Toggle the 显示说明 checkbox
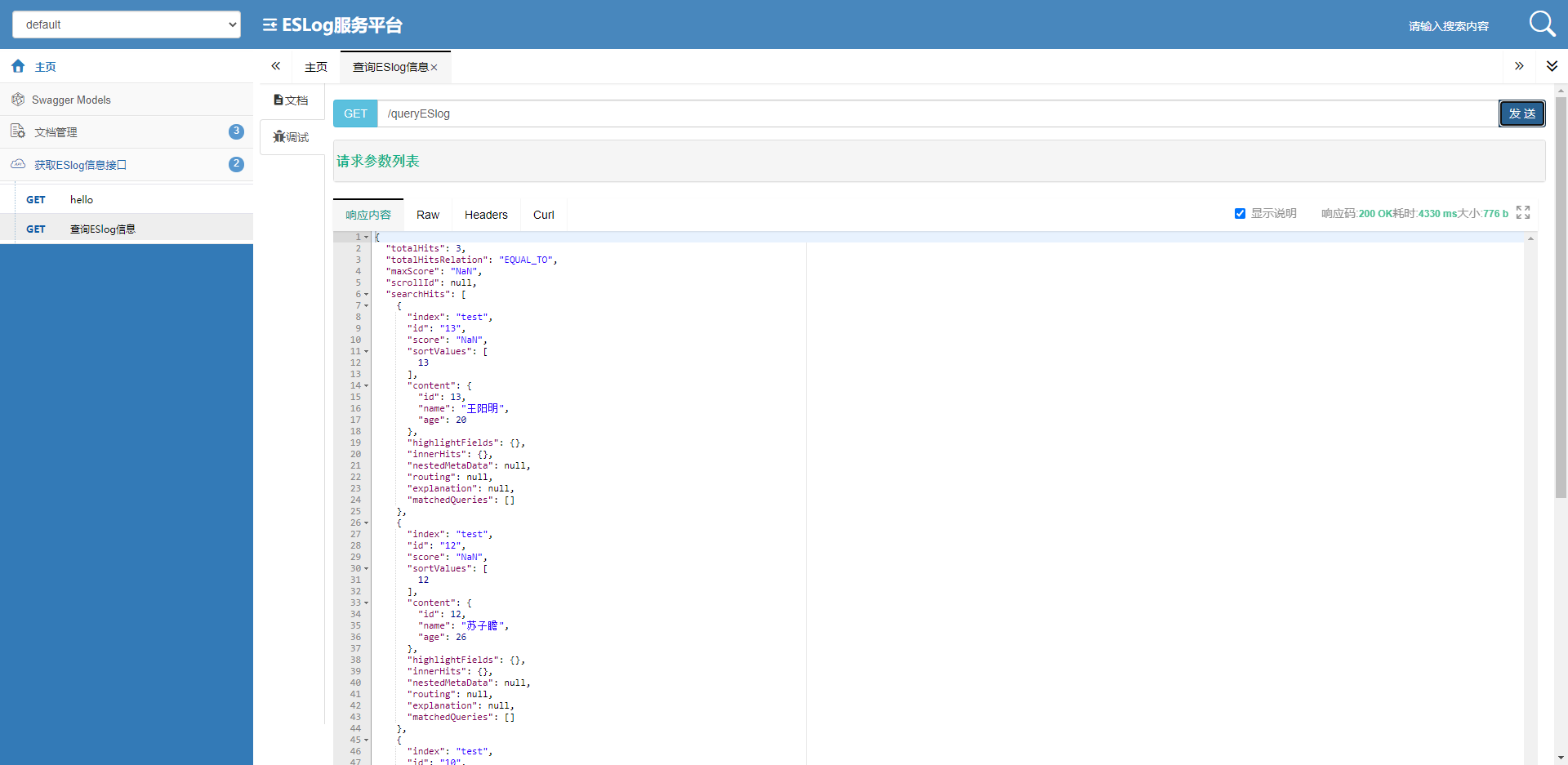The width and height of the screenshot is (1568, 765). [x=1240, y=213]
